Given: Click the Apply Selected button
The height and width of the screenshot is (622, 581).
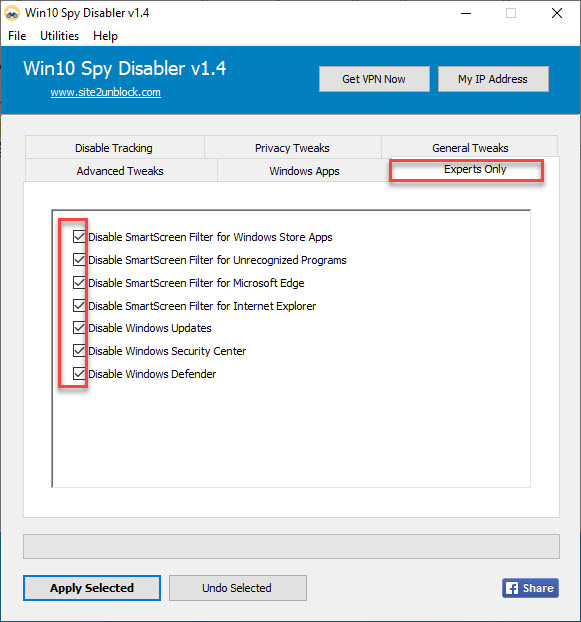Looking at the screenshot, I should pyautogui.click(x=92, y=588).
